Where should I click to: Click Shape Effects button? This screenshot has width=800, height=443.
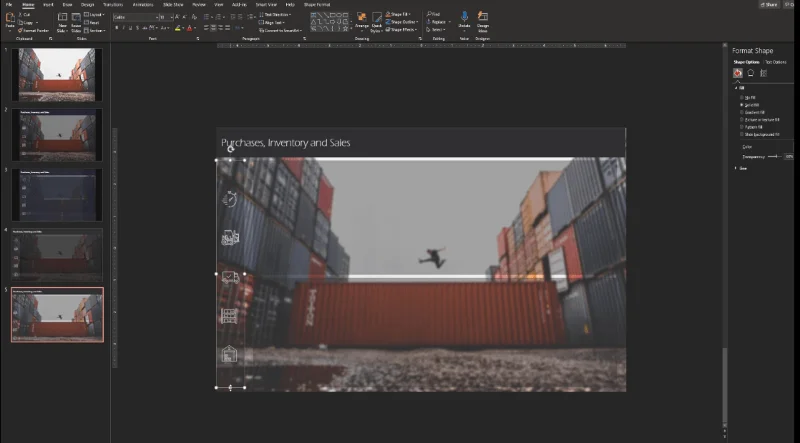coord(402,30)
